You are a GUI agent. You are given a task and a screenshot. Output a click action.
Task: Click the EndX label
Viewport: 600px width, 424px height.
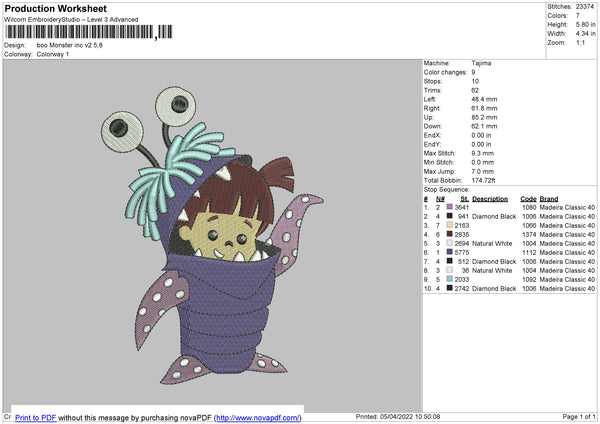point(432,135)
